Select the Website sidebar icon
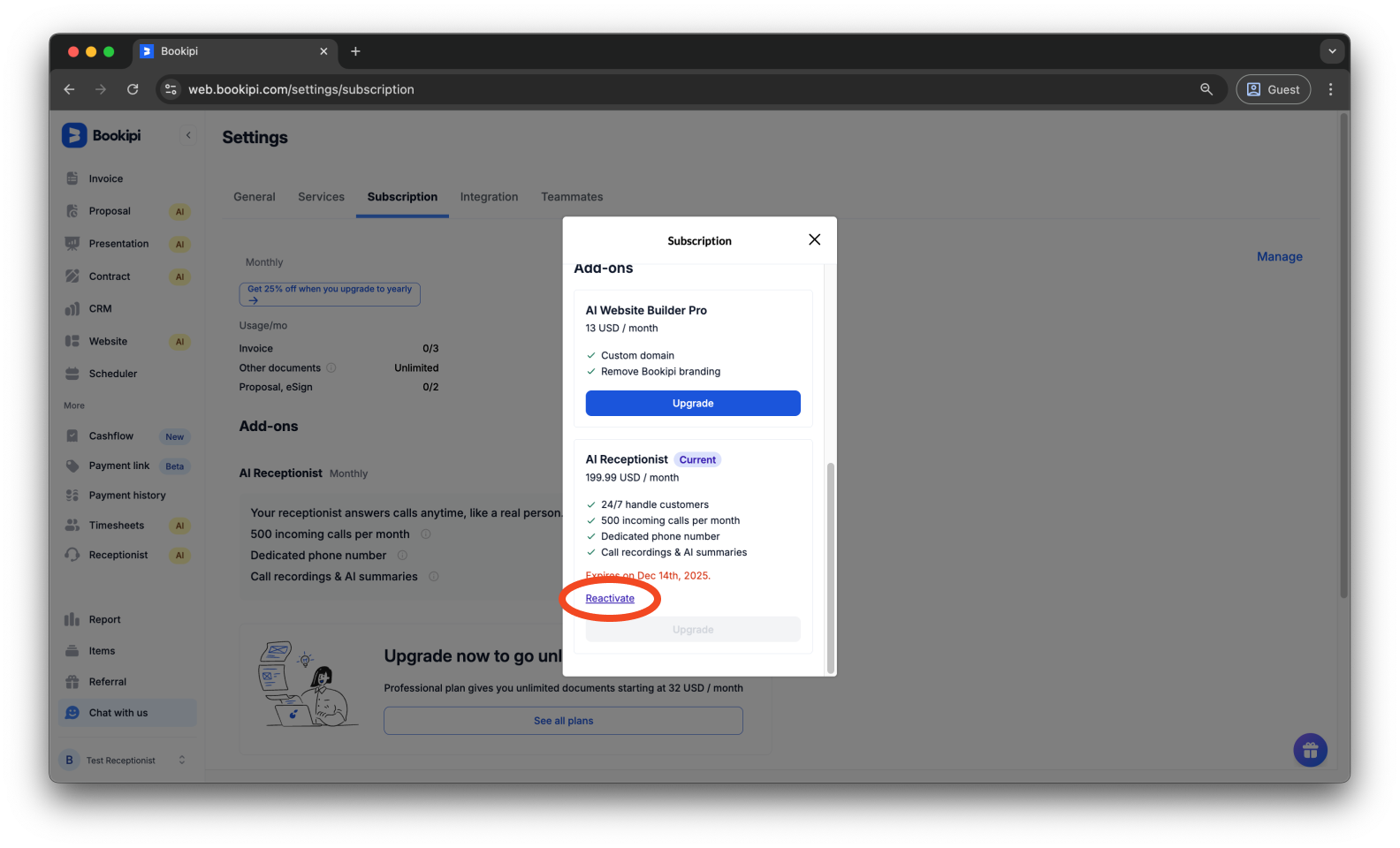Viewport: 1400px width, 848px height. coord(72,341)
